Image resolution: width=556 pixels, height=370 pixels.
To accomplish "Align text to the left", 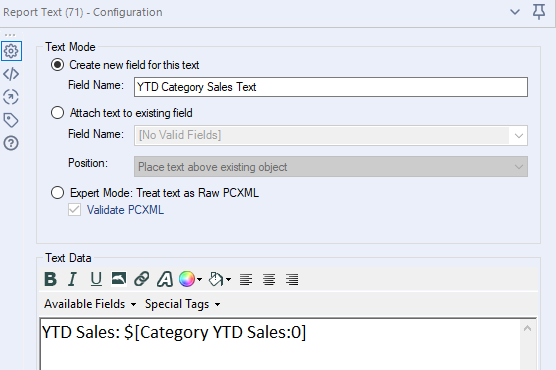I will pos(246,280).
